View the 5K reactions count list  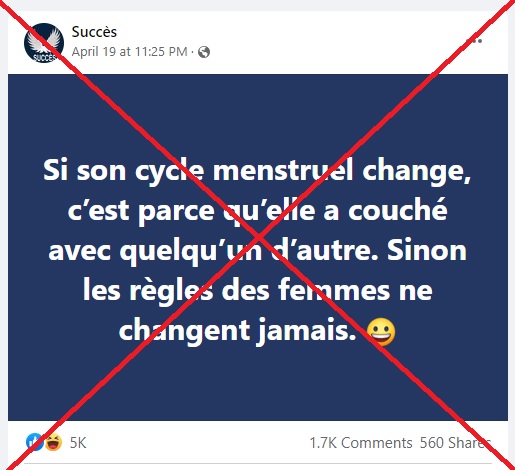78,443
